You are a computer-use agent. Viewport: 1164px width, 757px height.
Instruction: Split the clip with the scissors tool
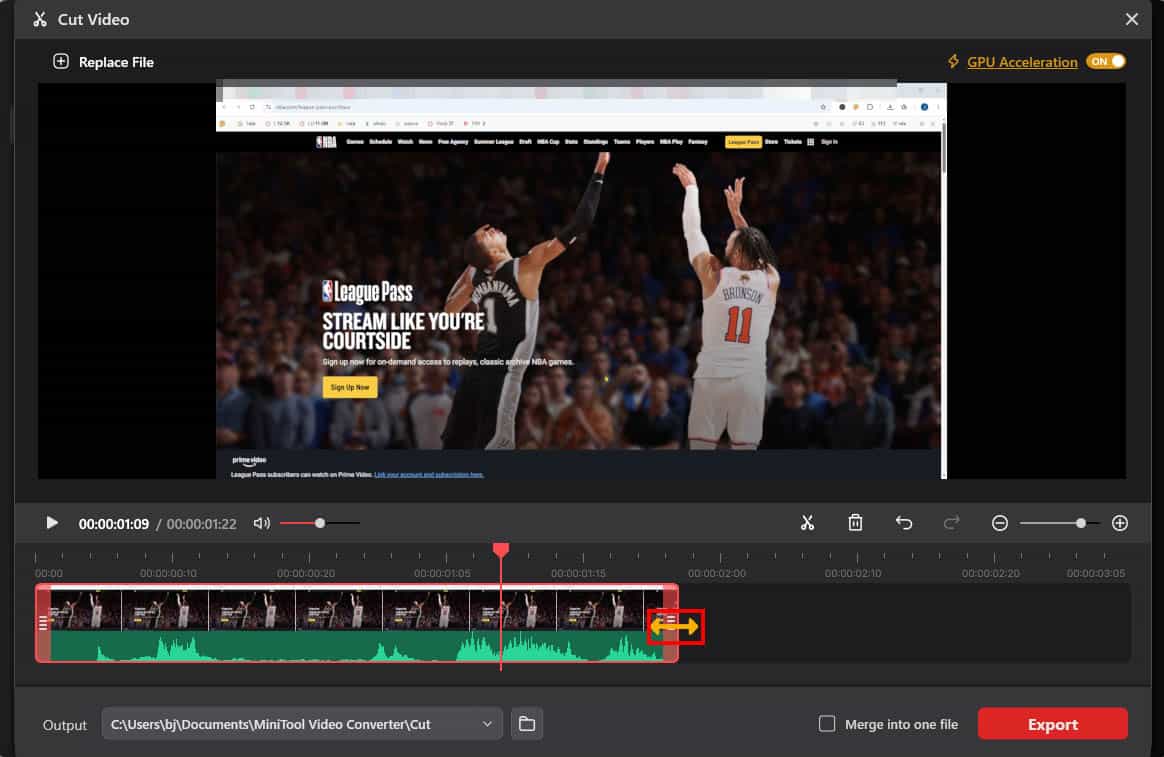click(x=807, y=523)
